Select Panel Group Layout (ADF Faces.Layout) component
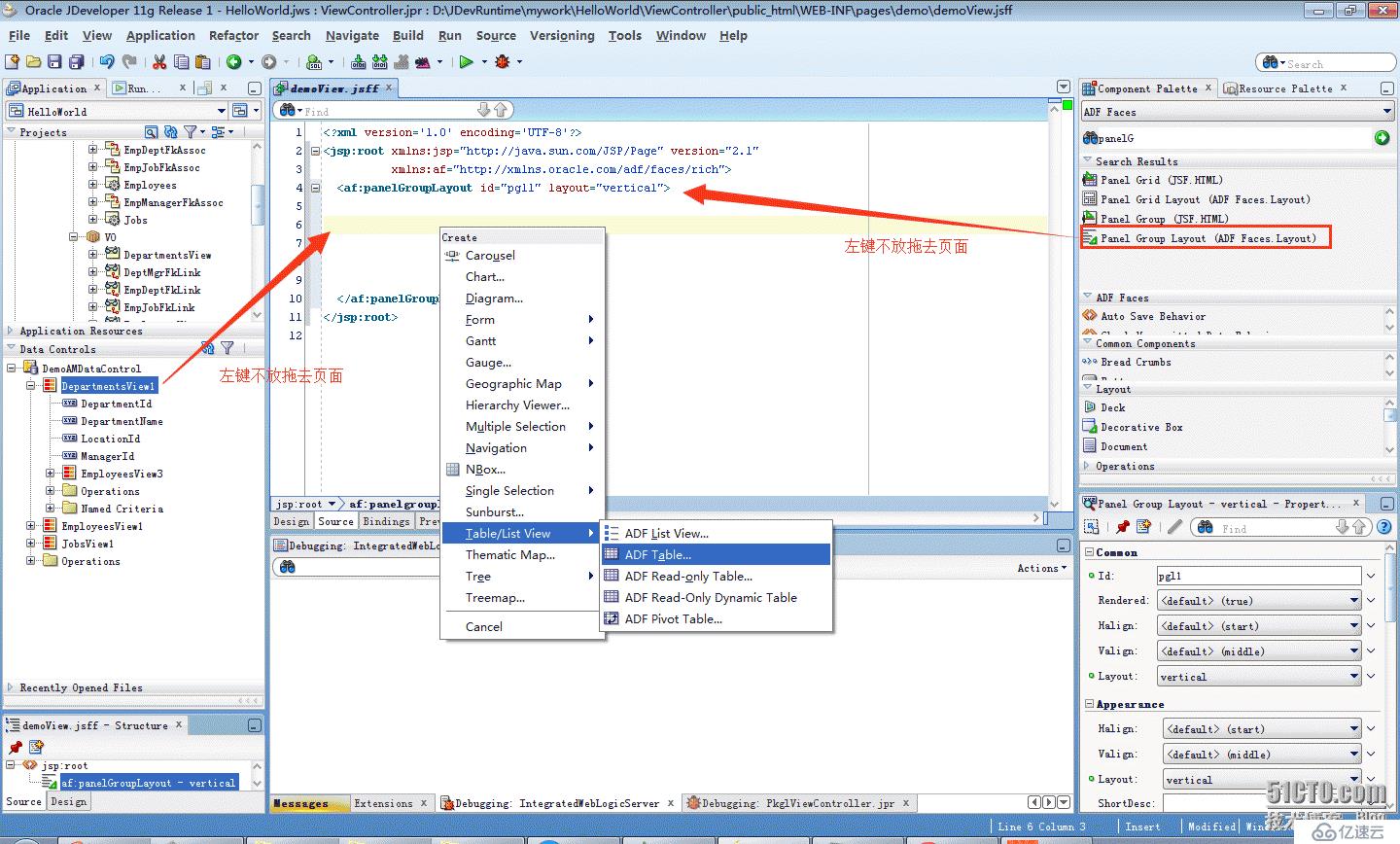Screen dimensions: 1400x844 (x=1207, y=238)
